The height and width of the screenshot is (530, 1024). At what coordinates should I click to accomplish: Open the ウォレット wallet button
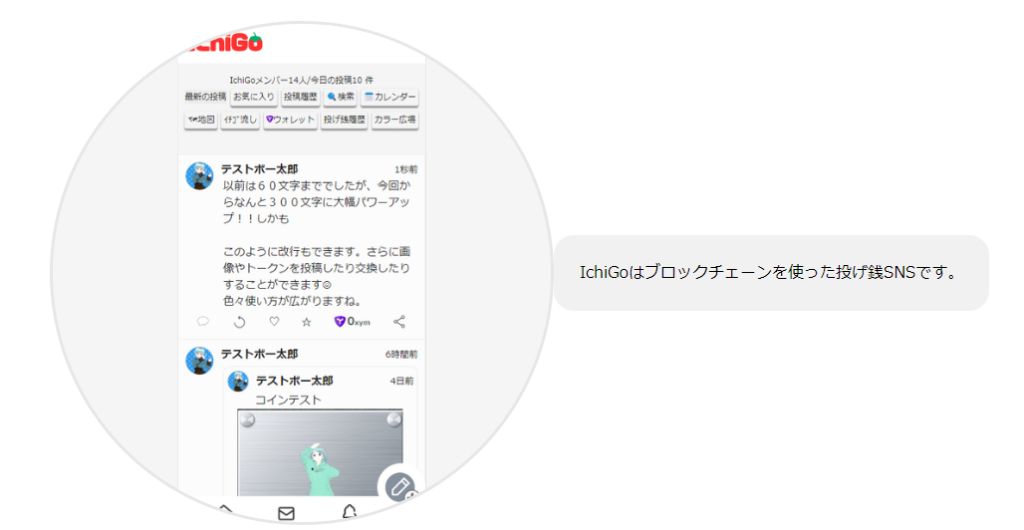tap(290, 120)
